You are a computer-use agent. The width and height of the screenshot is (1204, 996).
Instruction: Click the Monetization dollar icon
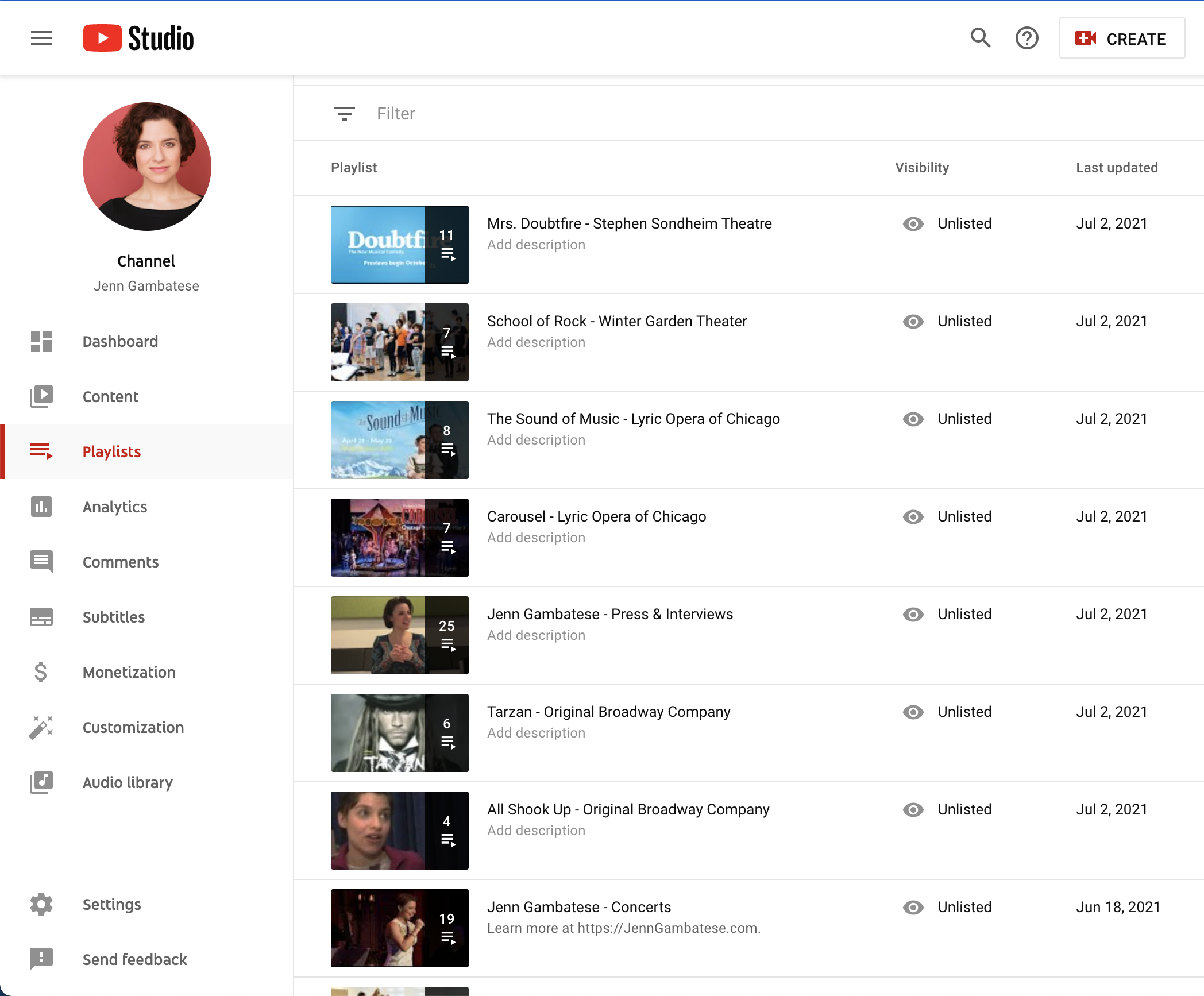point(41,672)
